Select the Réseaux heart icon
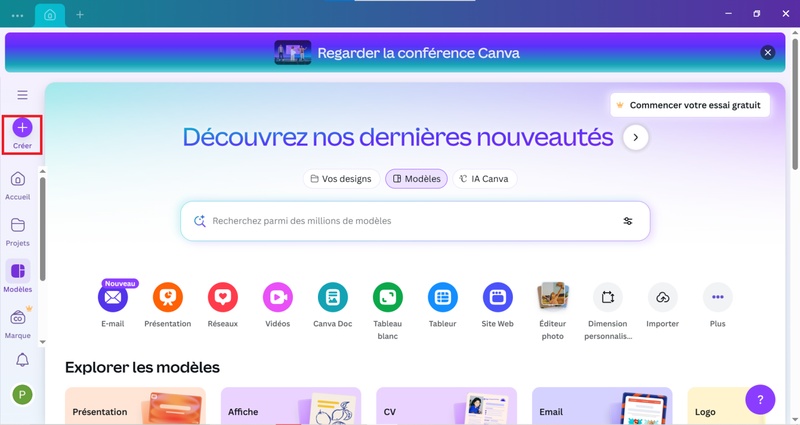The width and height of the screenshot is (800, 425). click(x=223, y=297)
